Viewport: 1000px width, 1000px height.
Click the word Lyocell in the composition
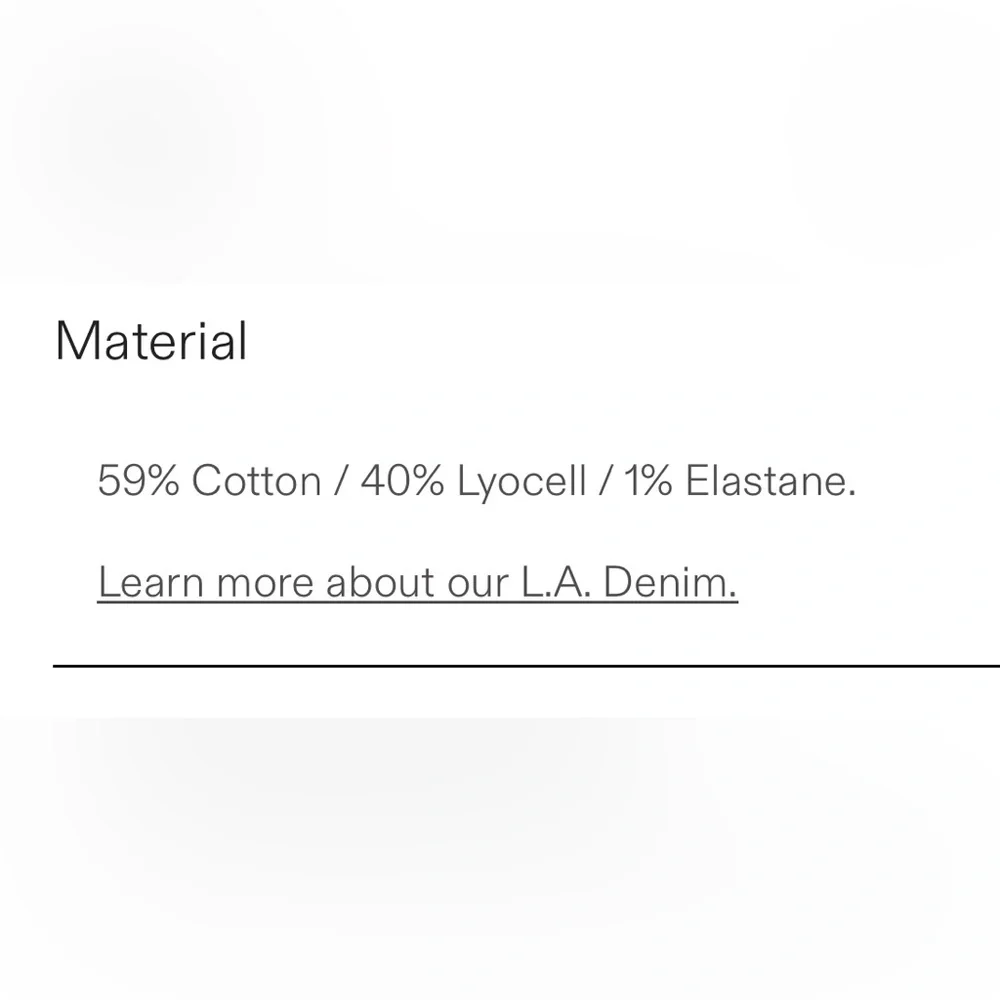click(x=521, y=482)
